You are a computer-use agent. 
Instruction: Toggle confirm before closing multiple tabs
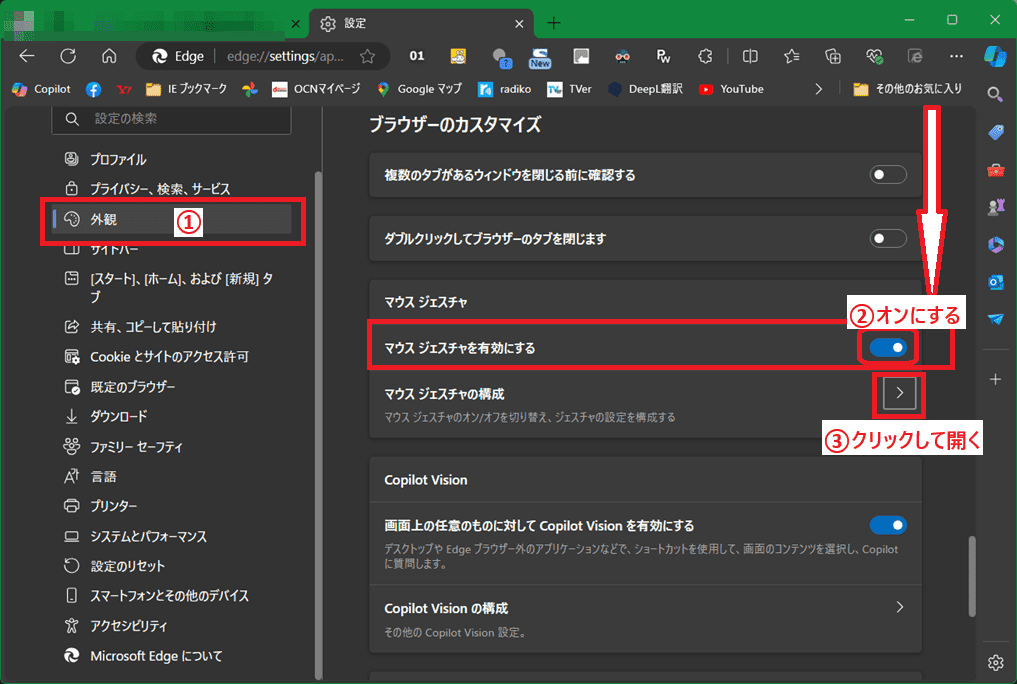[888, 175]
